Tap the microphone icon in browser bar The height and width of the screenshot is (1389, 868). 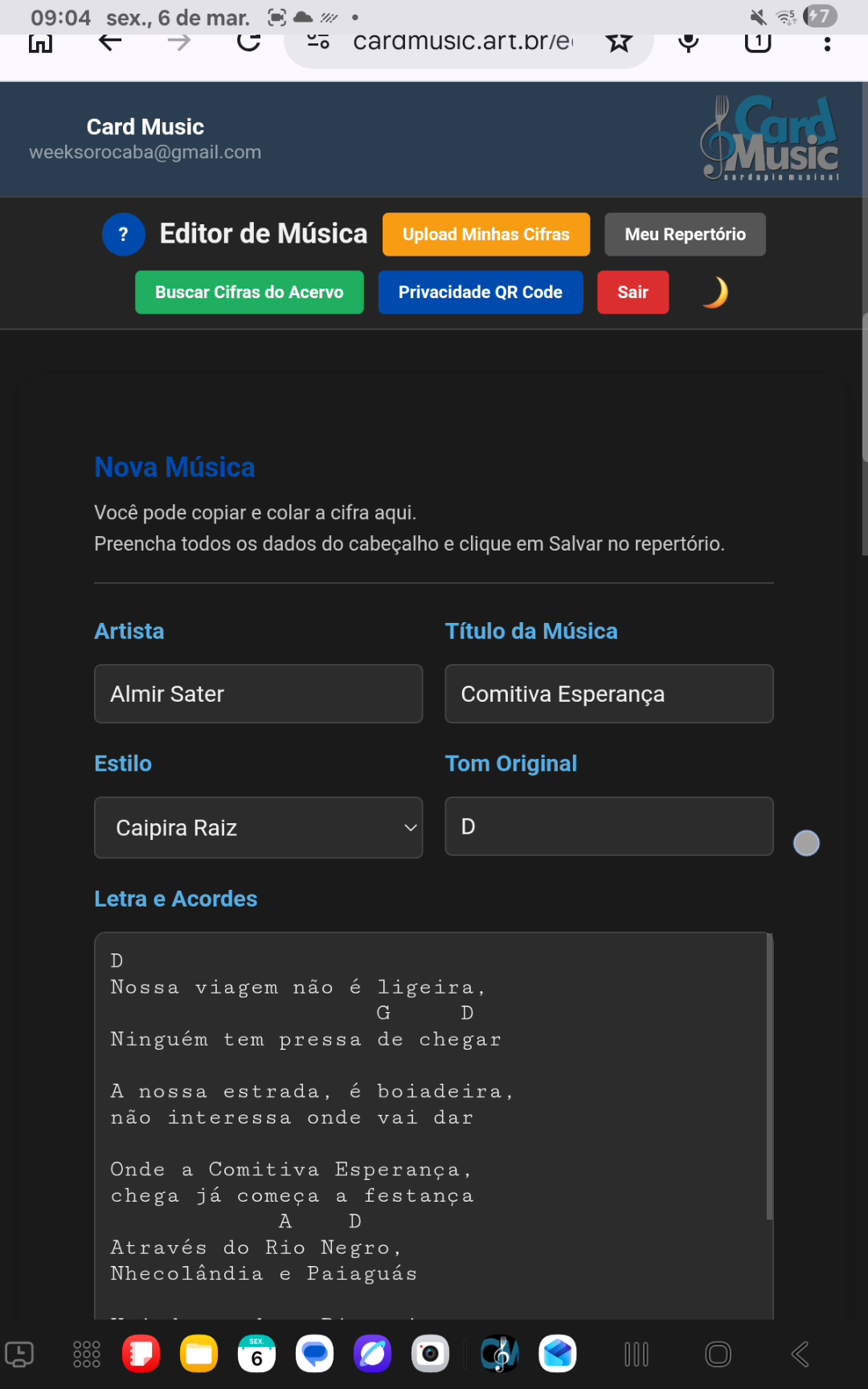[688, 43]
